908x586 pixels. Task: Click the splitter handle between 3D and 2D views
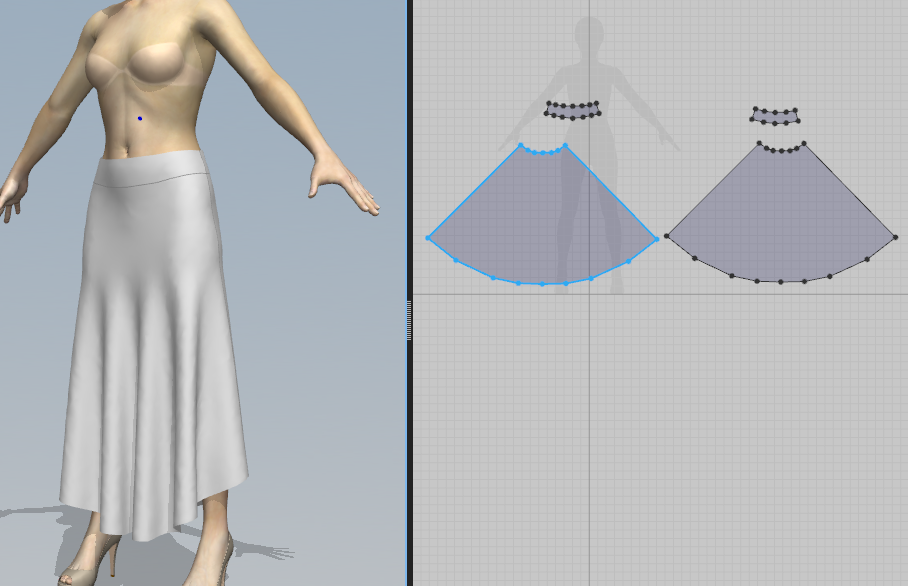(409, 320)
